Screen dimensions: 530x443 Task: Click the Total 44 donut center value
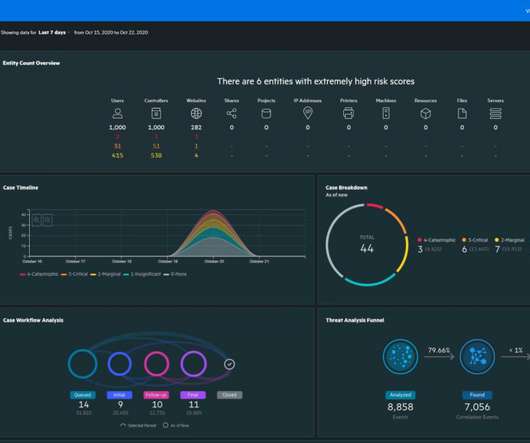(367, 249)
